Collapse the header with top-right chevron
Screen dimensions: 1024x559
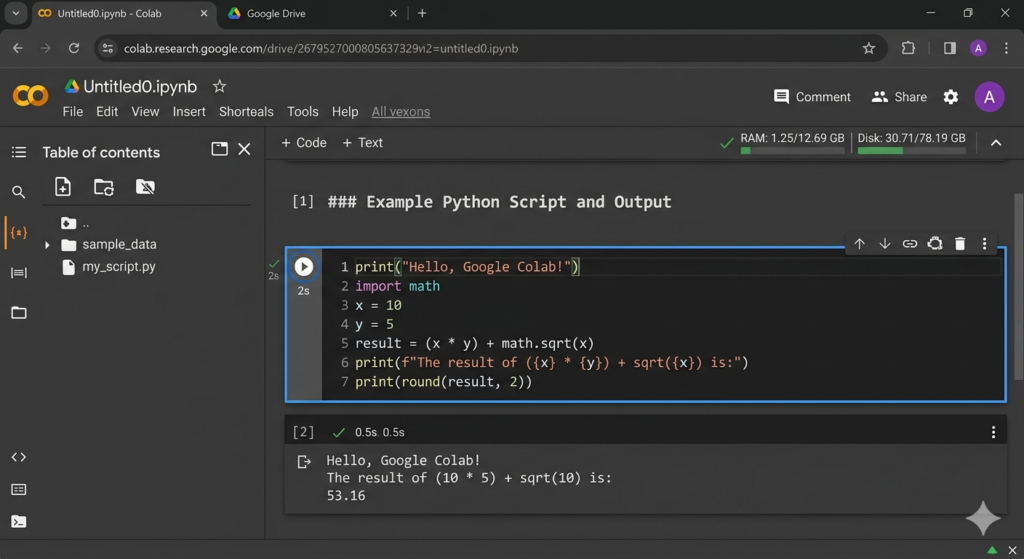[x=995, y=143]
